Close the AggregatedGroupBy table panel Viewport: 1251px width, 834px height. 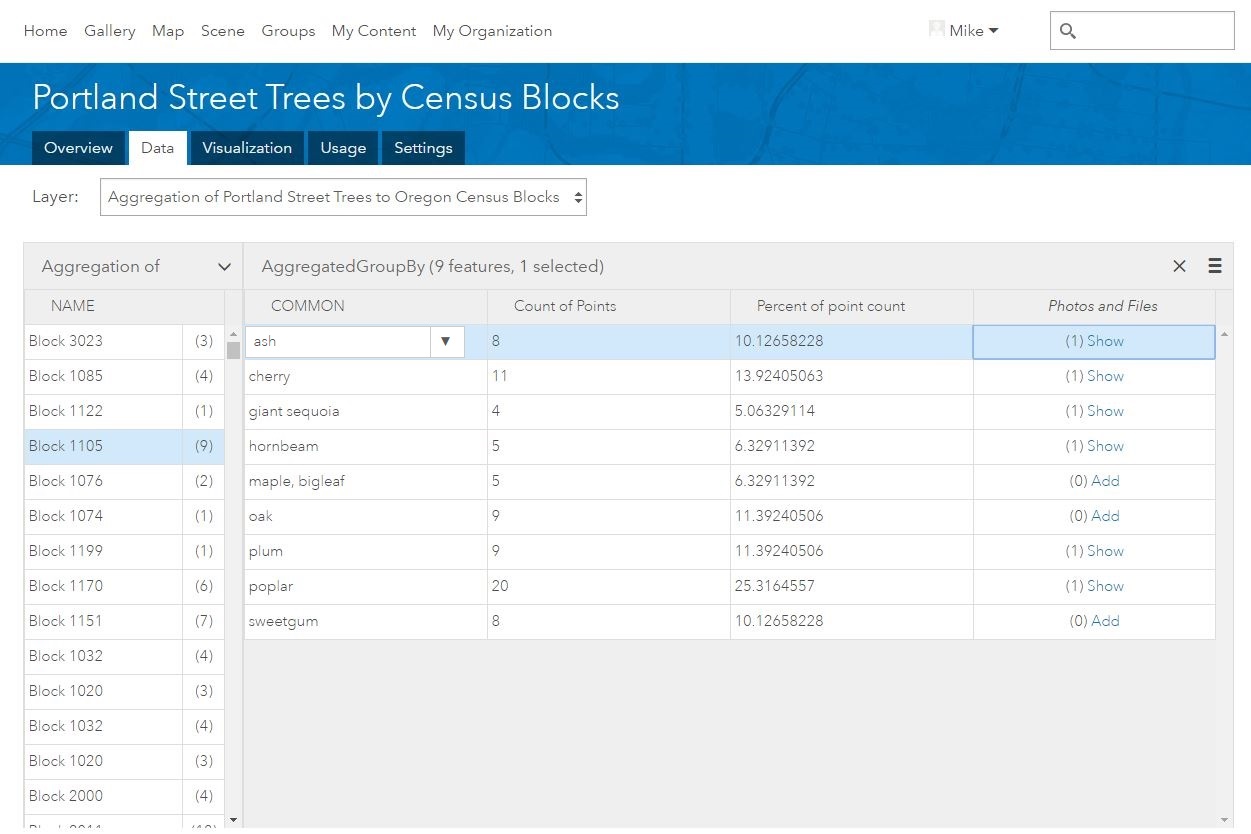click(x=1179, y=266)
